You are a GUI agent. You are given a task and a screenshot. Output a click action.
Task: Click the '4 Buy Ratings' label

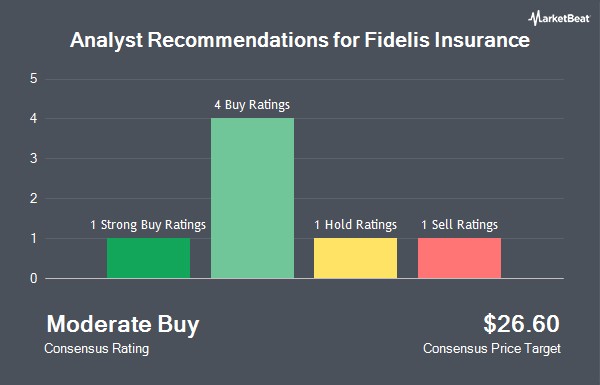click(x=252, y=104)
